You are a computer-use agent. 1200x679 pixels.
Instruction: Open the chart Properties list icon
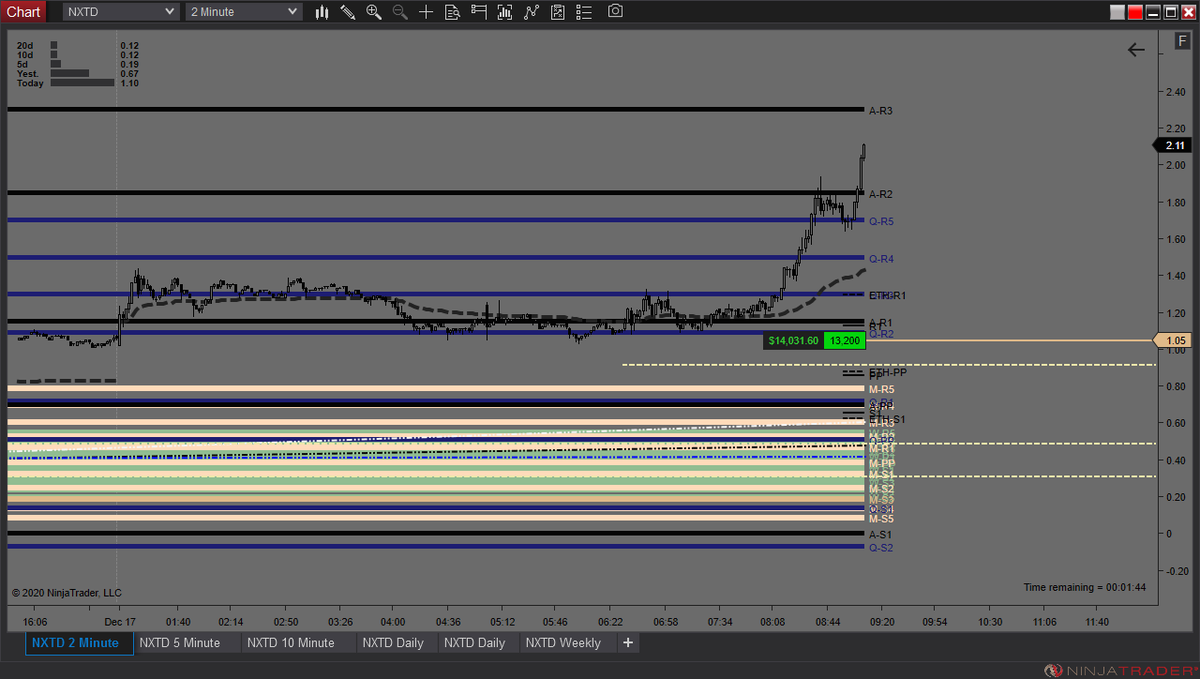click(x=583, y=12)
